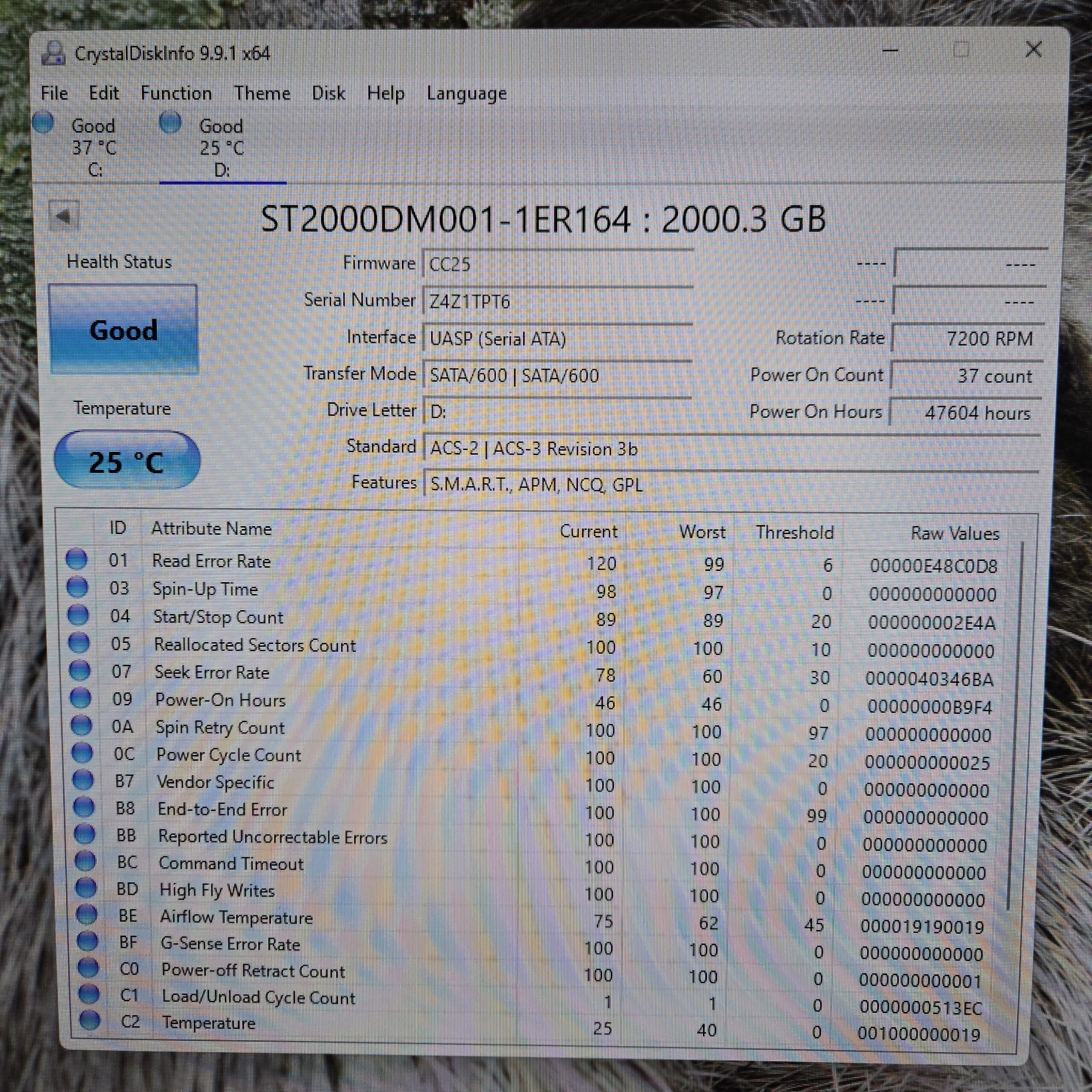Minimize the CrystalDiskInfo window

point(890,50)
